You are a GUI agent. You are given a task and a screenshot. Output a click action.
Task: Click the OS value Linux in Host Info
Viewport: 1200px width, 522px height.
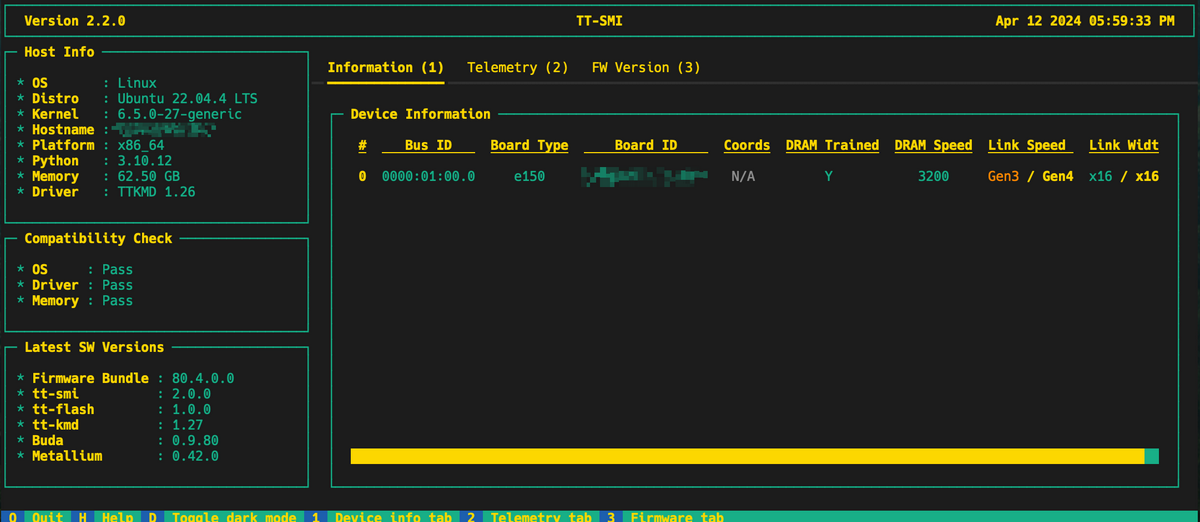tap(137, 83)
